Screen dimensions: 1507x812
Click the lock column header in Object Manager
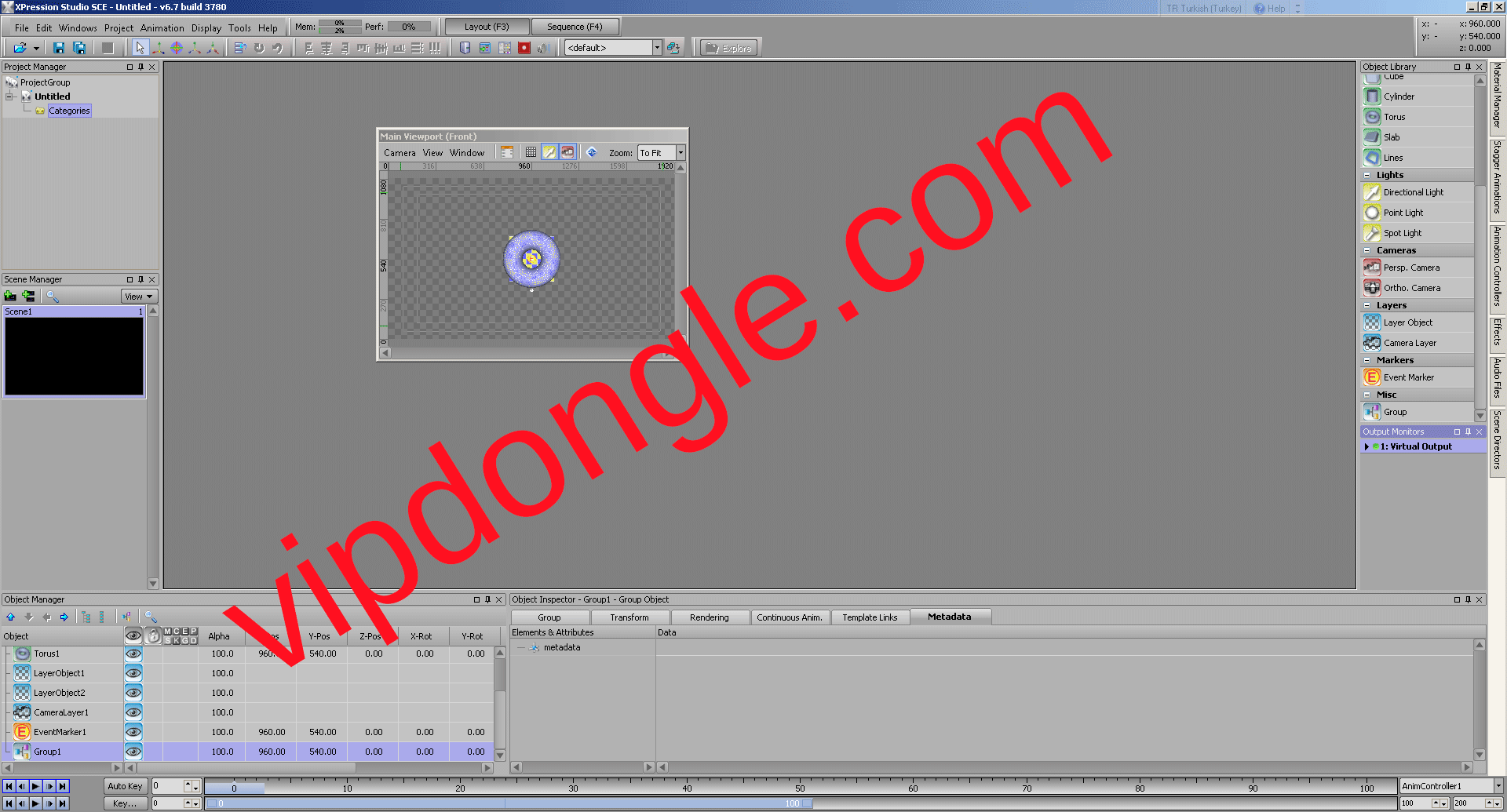(153, 636)
